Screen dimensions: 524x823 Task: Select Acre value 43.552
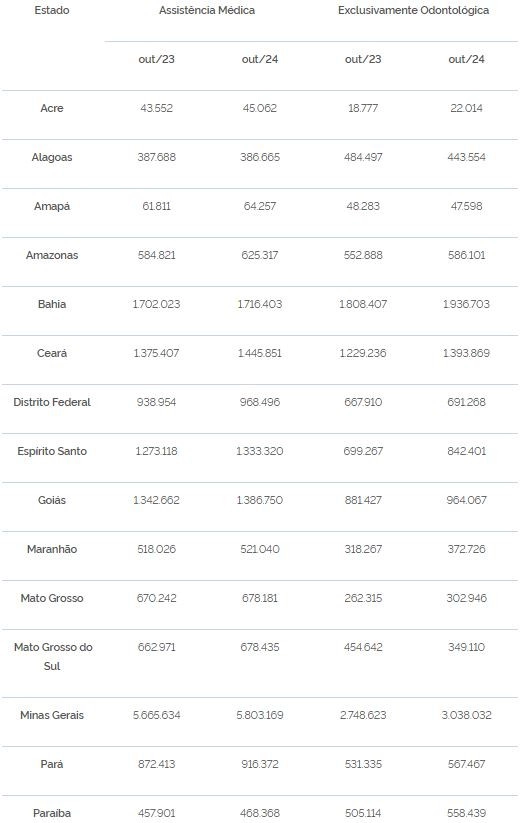156,108
